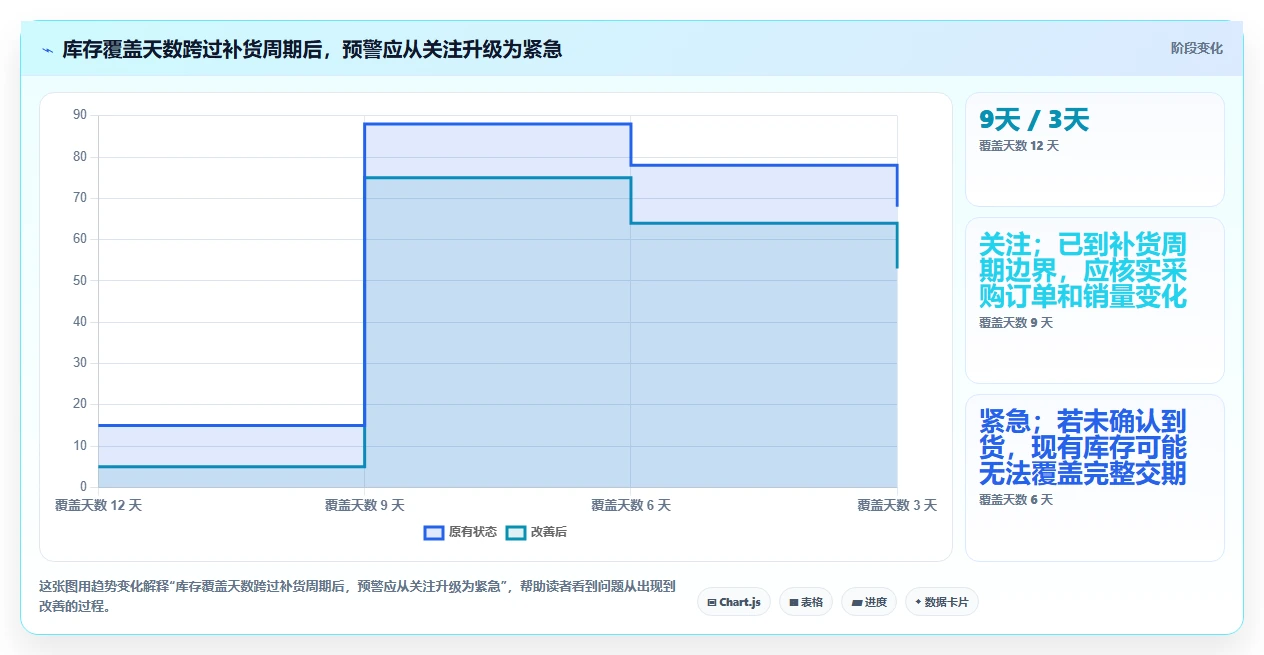Click the y-axis value 90
The width and height of the screenshot is (1264, 655).
pos(80,115)
